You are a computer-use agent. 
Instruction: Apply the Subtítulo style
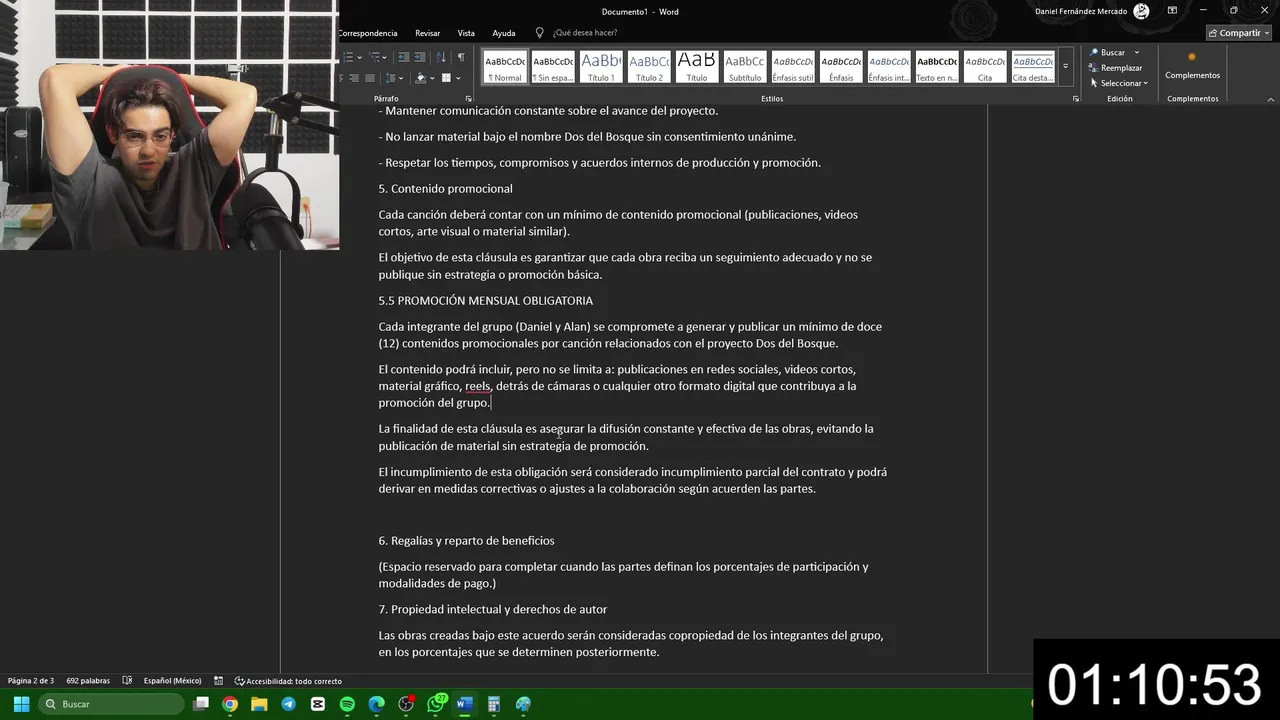[x=745, y=67]
